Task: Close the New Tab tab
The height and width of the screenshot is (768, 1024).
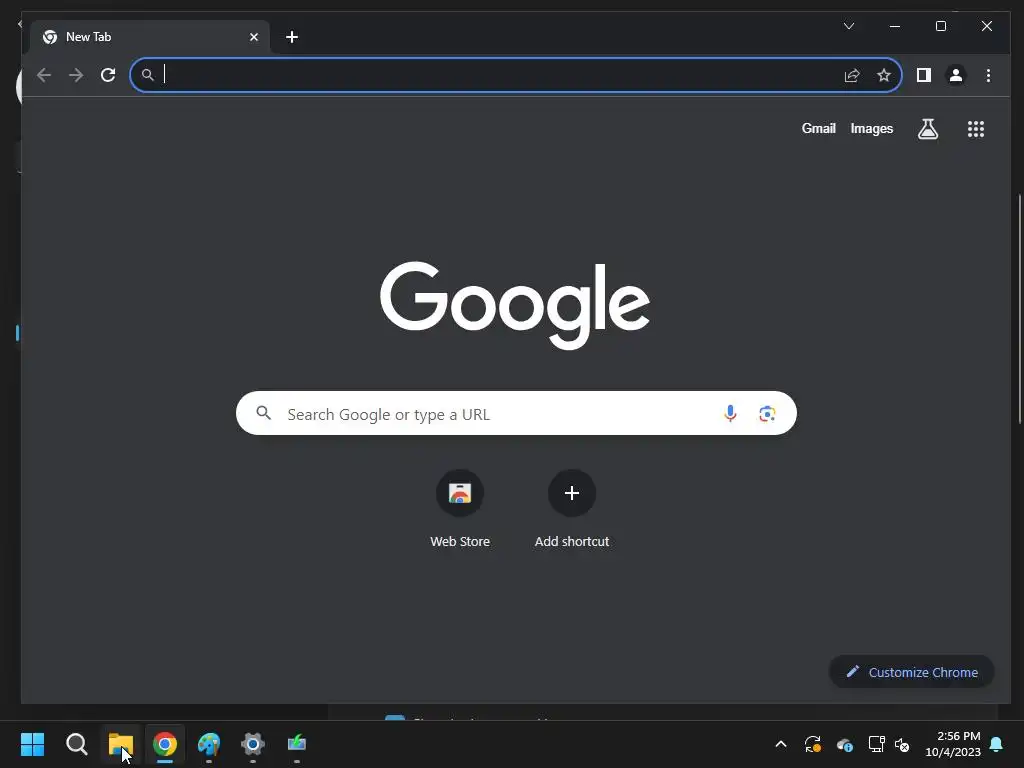Action: point(254,37)
